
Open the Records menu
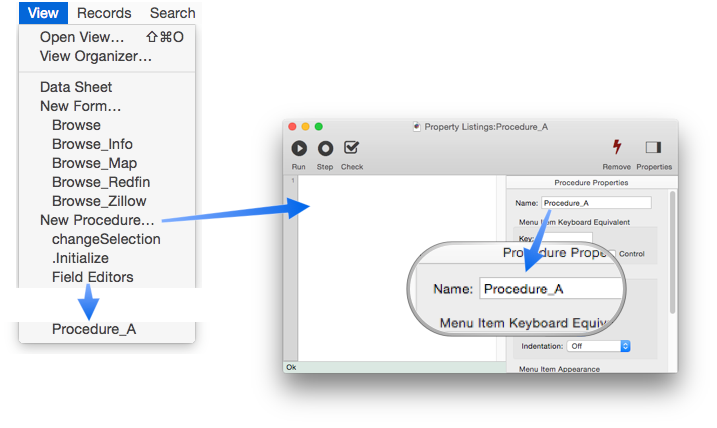tap(104, 13)
